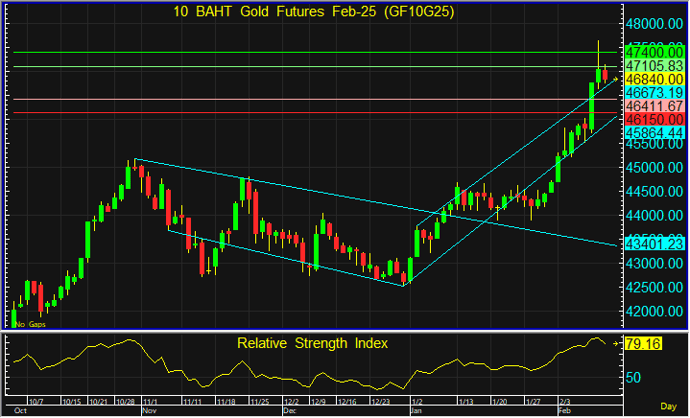Click the 50 level label on RSI scale
The width and height of the screenshot is (690, 418).
click(x=632, y=378)
